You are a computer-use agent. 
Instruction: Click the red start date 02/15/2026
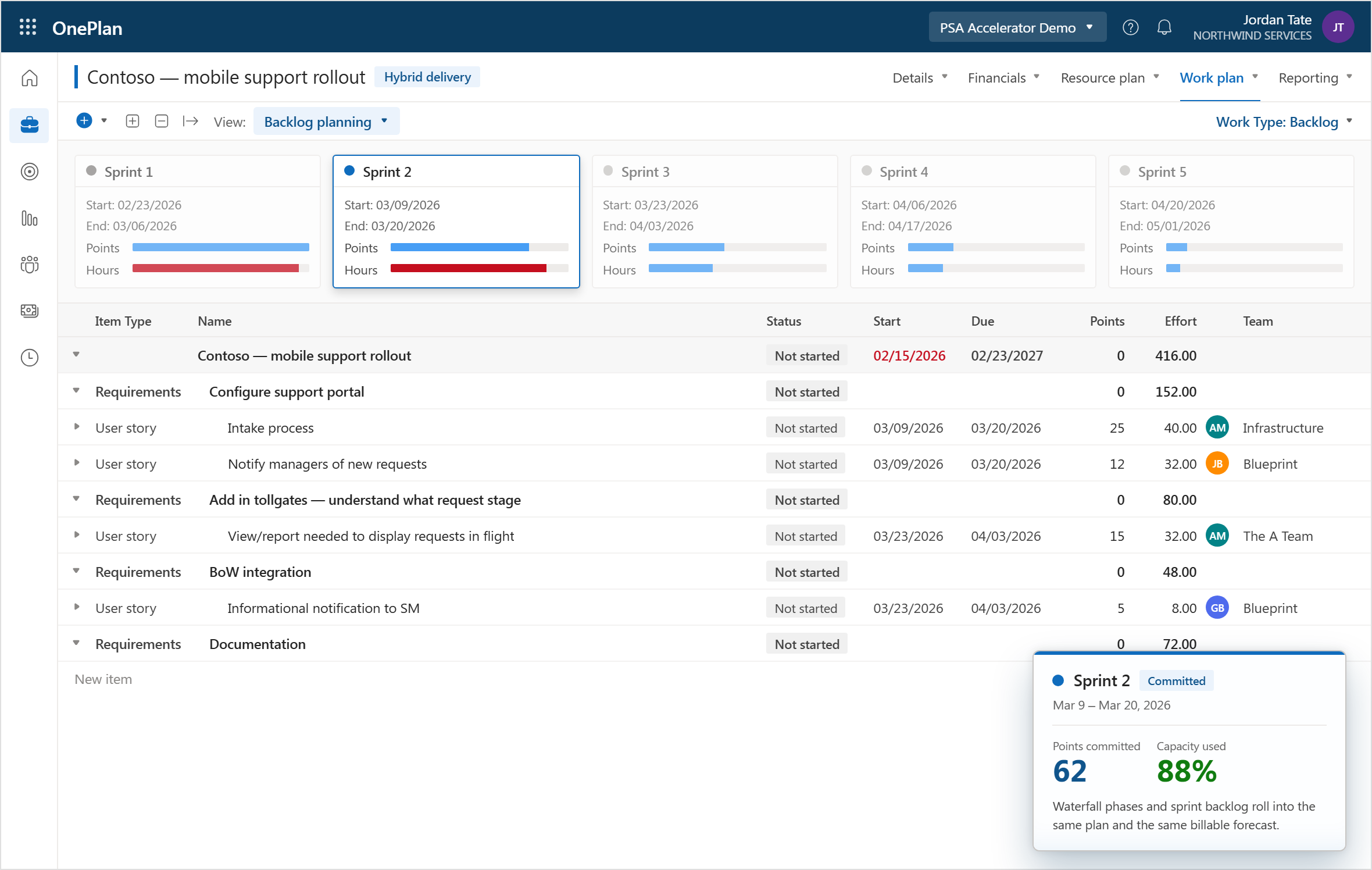pos(909,355)
